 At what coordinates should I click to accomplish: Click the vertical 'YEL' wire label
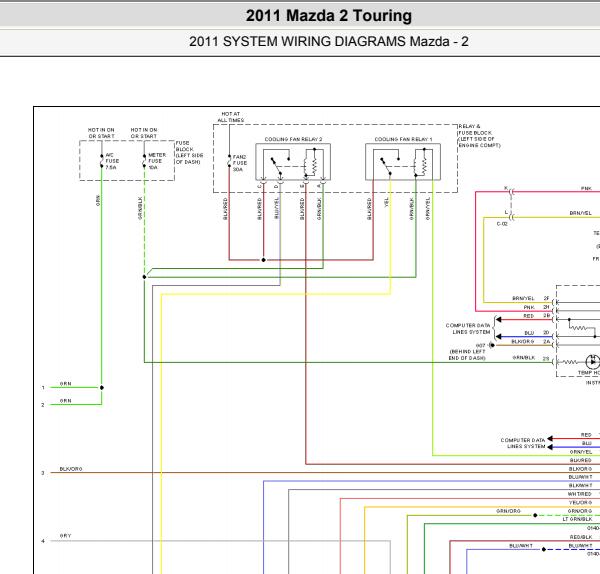click(x=386, y=202)
